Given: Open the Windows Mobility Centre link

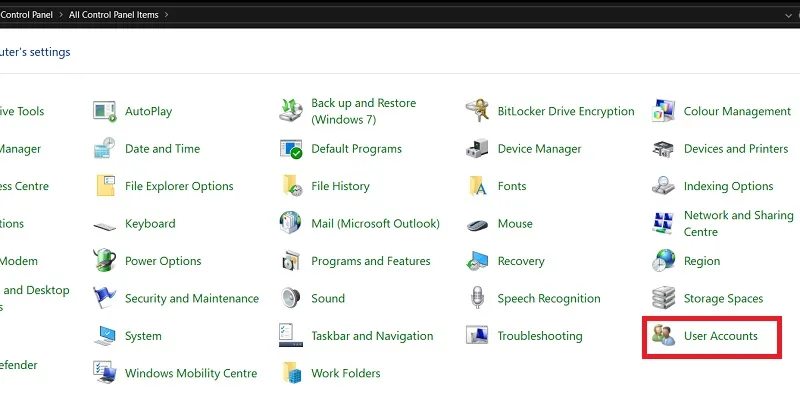Looking at the screenshot, I should click(x=191, y=373).
